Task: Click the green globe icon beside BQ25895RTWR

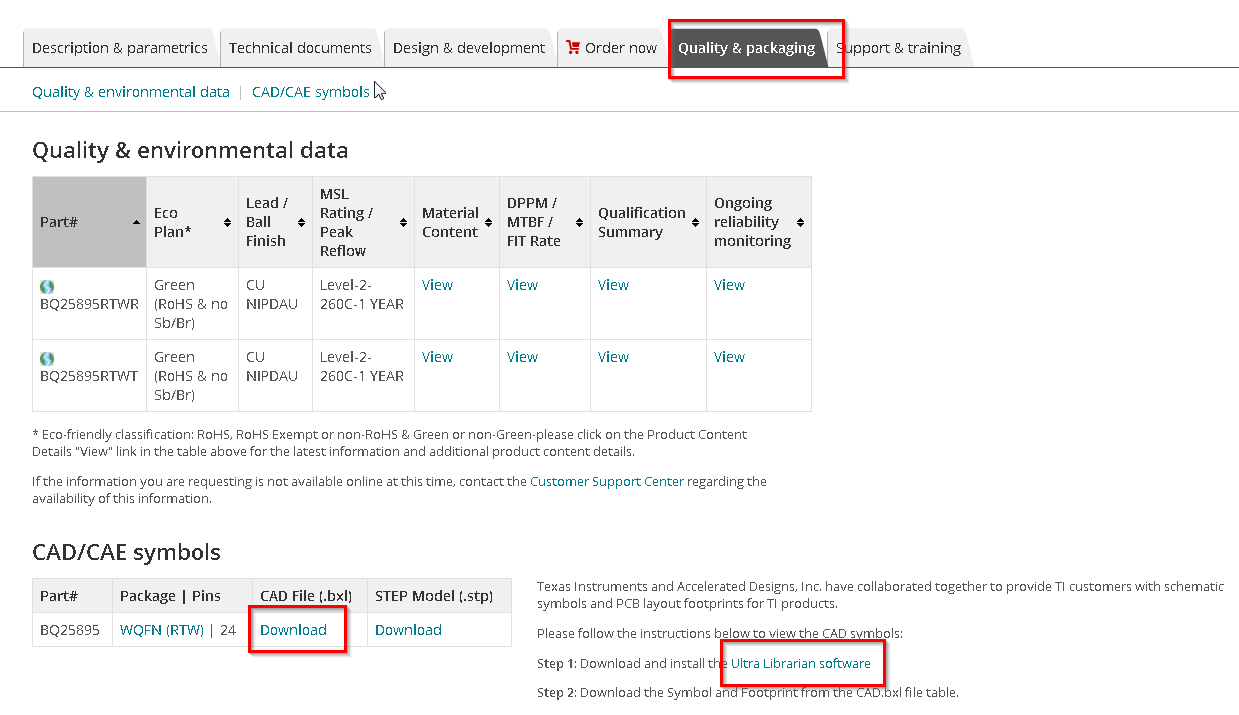Action: point(47,287)
